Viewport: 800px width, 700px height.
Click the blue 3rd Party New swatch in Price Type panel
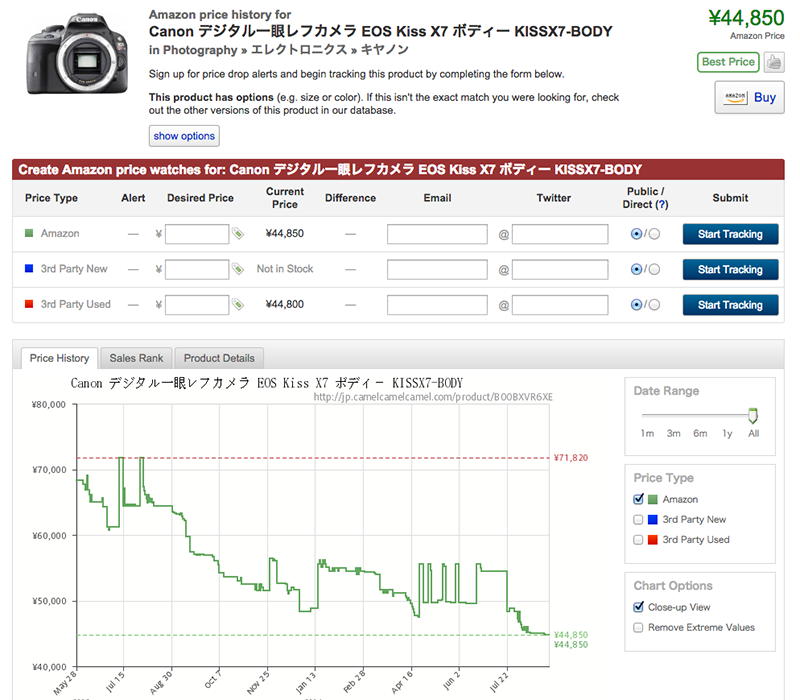click(653, 520)
